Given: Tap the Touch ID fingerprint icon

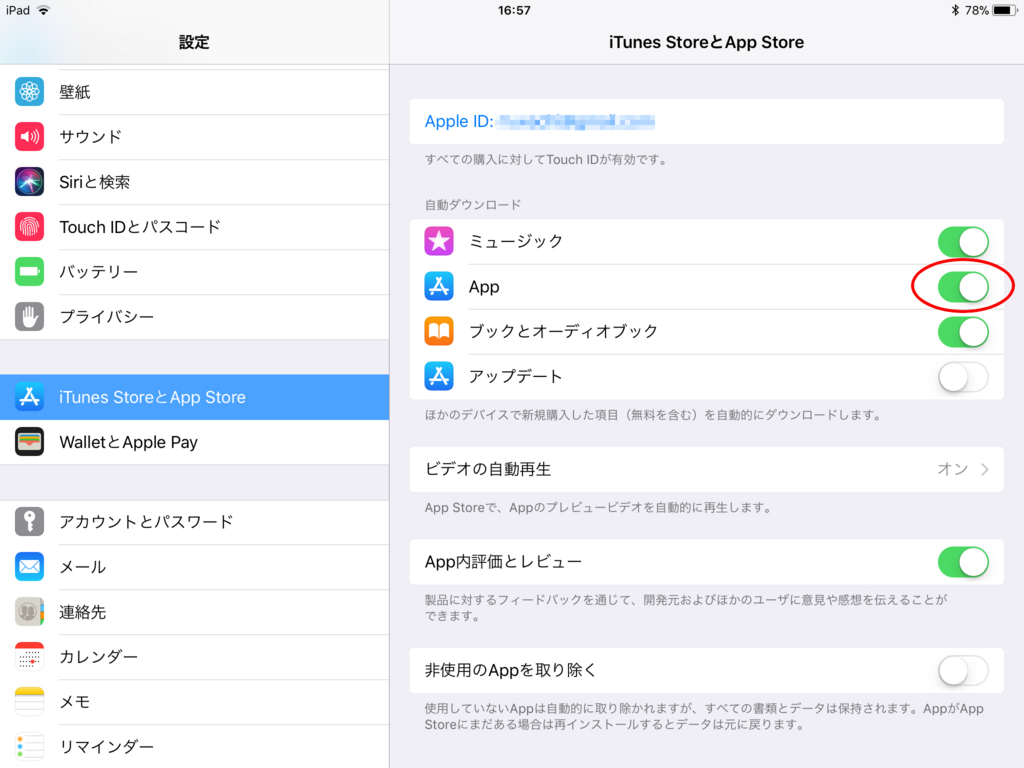Looking at the screenshot, I should point(29,227).
